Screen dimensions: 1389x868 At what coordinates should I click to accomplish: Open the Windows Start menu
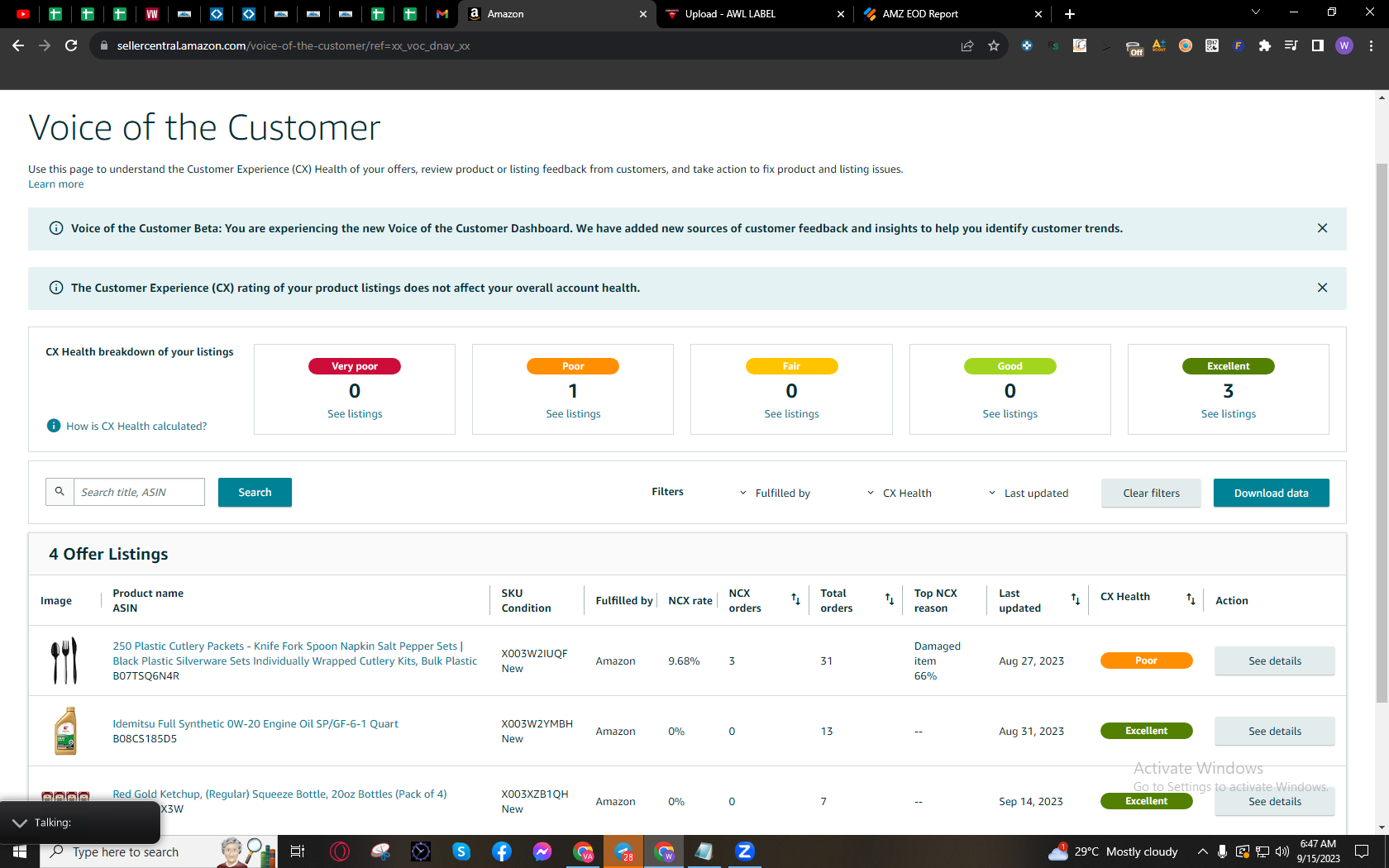20,851
